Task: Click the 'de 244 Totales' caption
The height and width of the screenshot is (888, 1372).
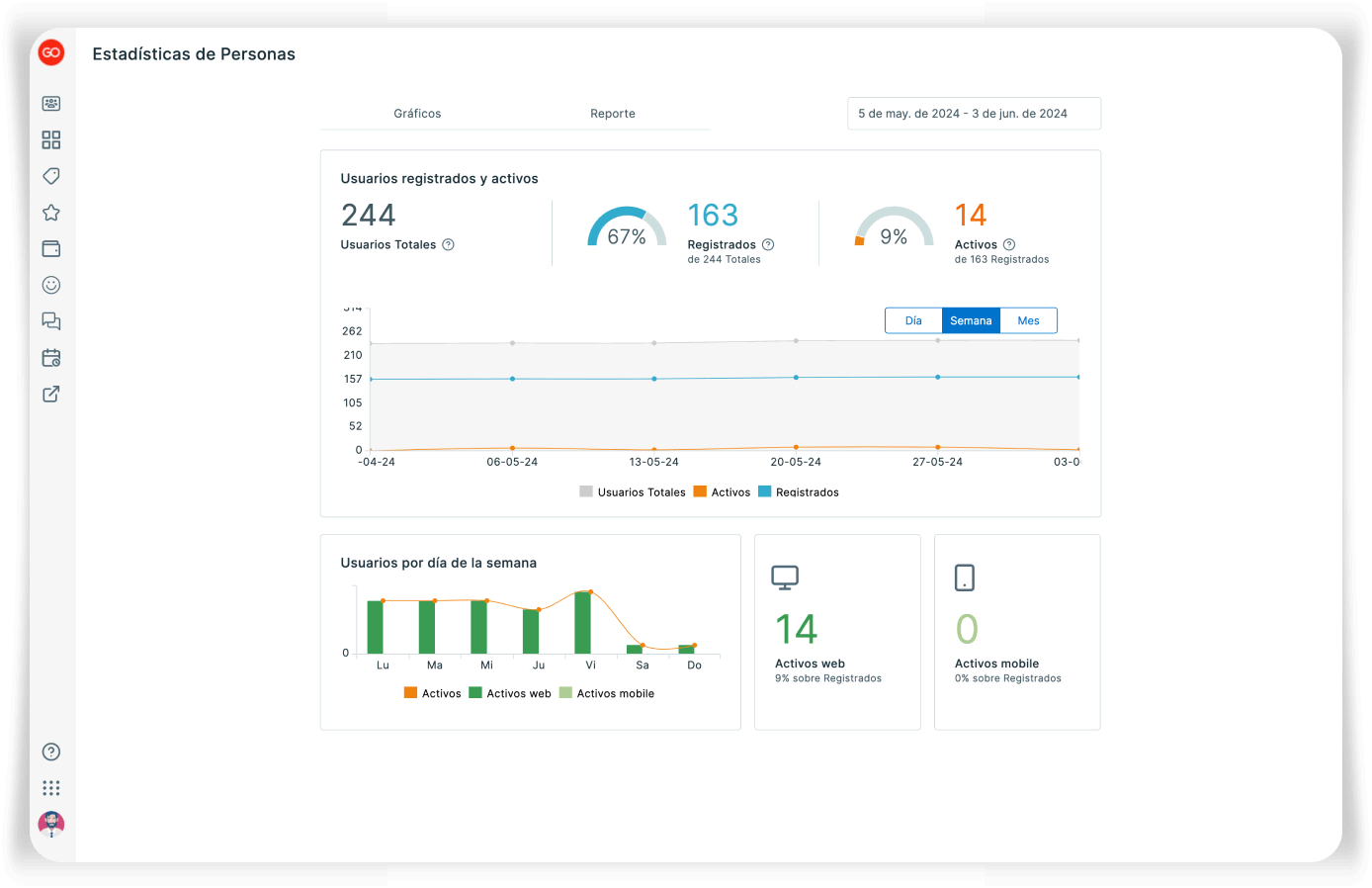Action: pyautogui.click(x=725, y=260)
